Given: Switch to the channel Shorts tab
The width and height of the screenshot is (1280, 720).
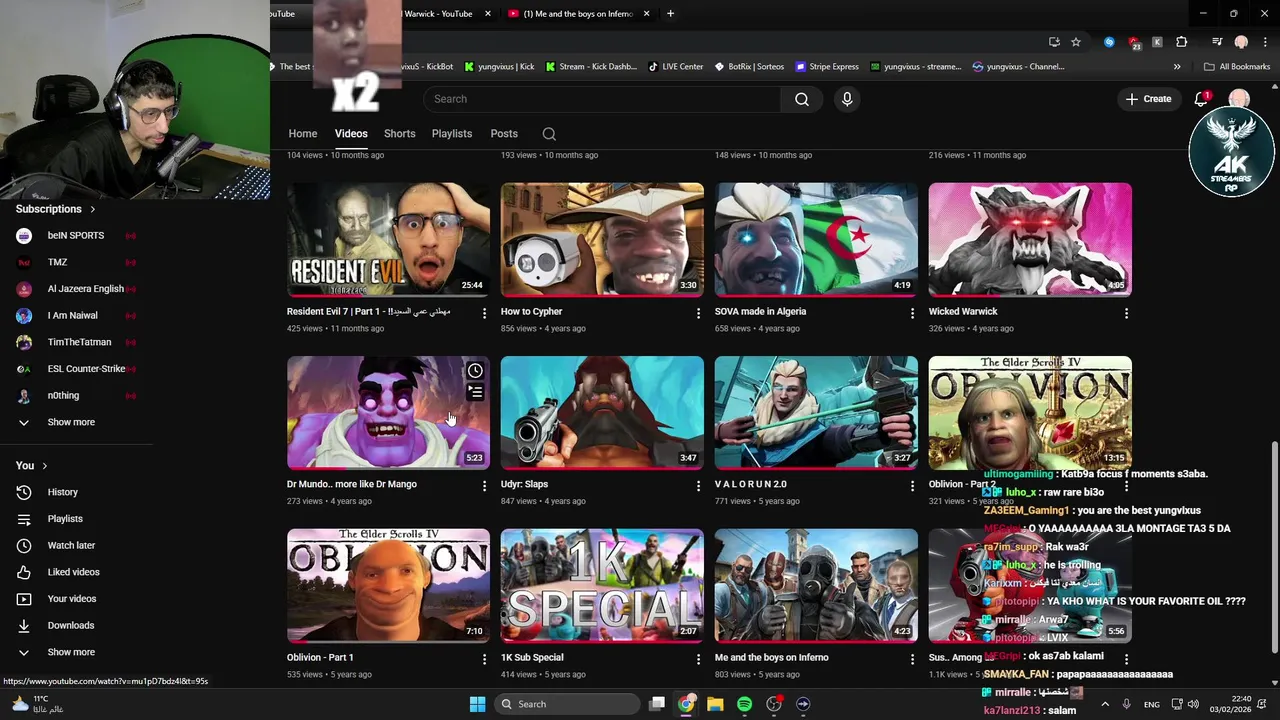Looking at the screenshot, I should [400, 134].
